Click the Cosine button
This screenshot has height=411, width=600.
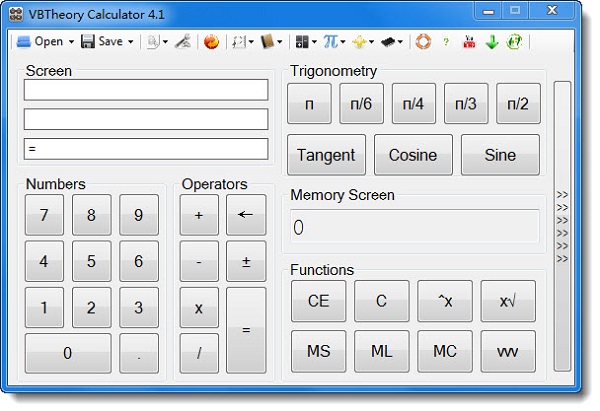(413, 155)
